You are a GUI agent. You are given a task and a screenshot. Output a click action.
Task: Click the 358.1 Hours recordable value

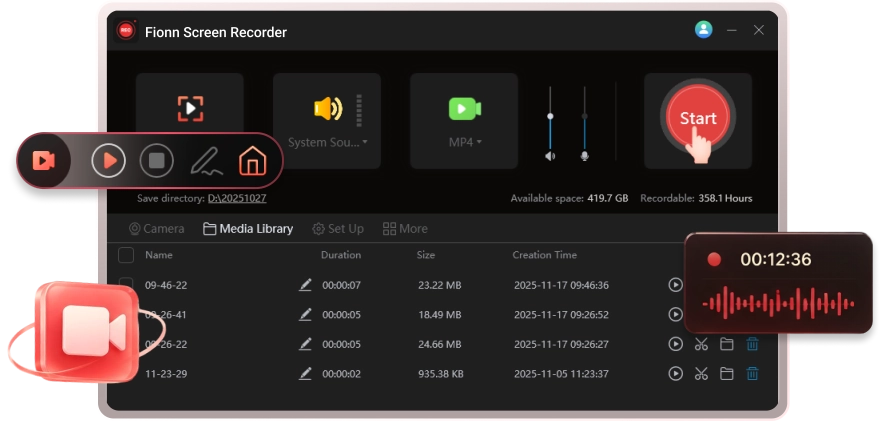pos(725,198)
